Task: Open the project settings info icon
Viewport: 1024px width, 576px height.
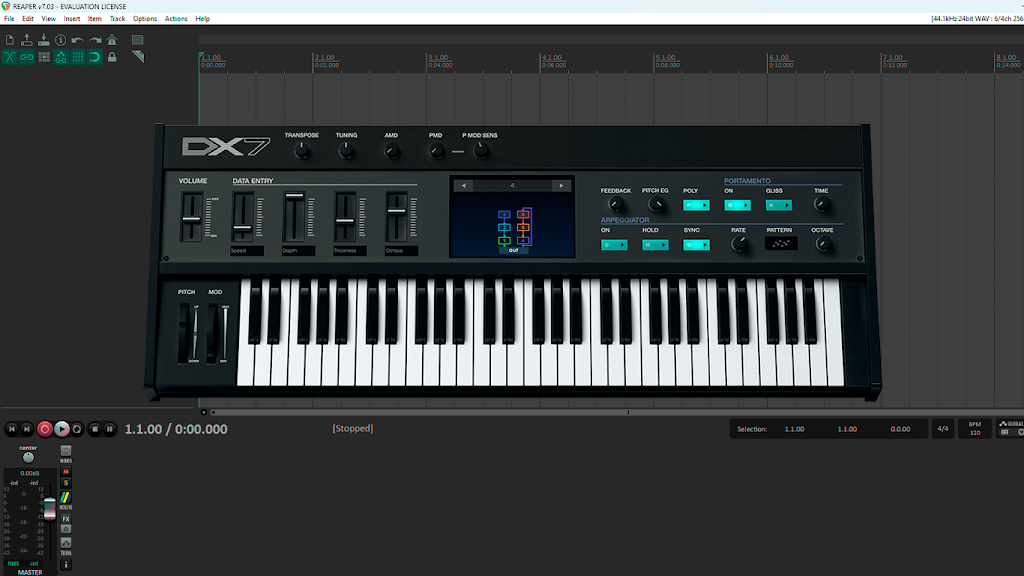Action: 61,40
